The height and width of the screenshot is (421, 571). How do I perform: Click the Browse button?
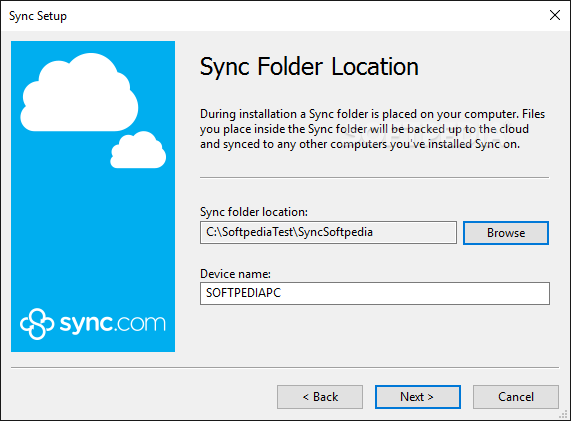click(x=506, y=233)
